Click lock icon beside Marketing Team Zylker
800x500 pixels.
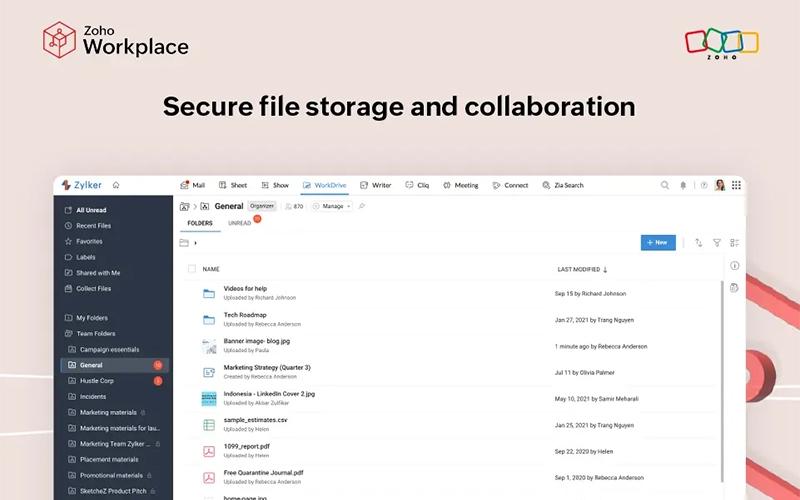(x=158, y=444)
